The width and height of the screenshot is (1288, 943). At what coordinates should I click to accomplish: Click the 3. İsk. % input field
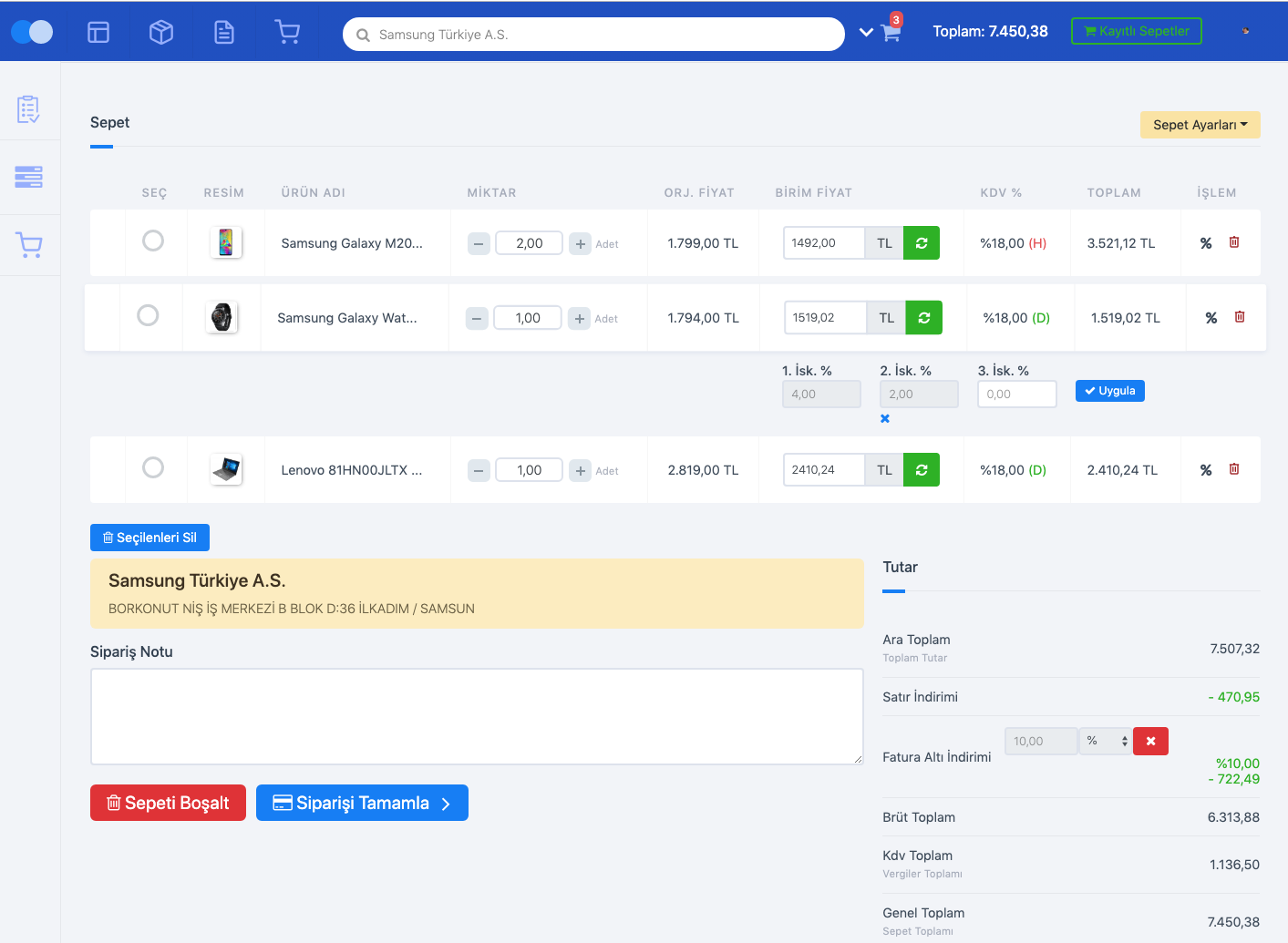click(x=1017, y=395)
